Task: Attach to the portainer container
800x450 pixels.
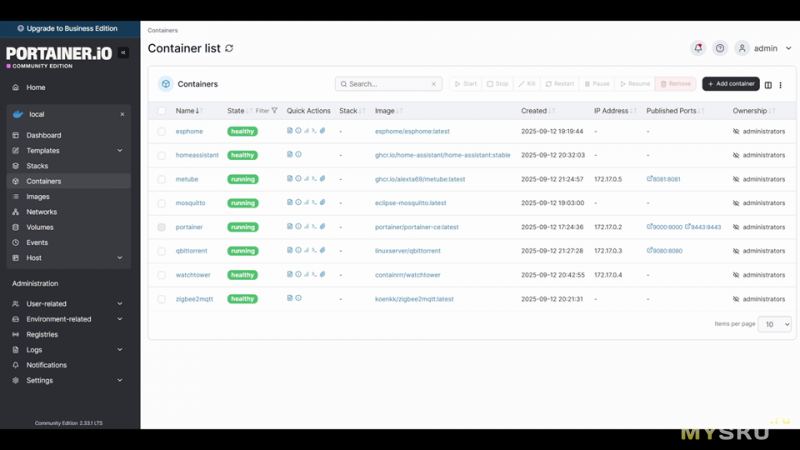Action: (322, 226)
